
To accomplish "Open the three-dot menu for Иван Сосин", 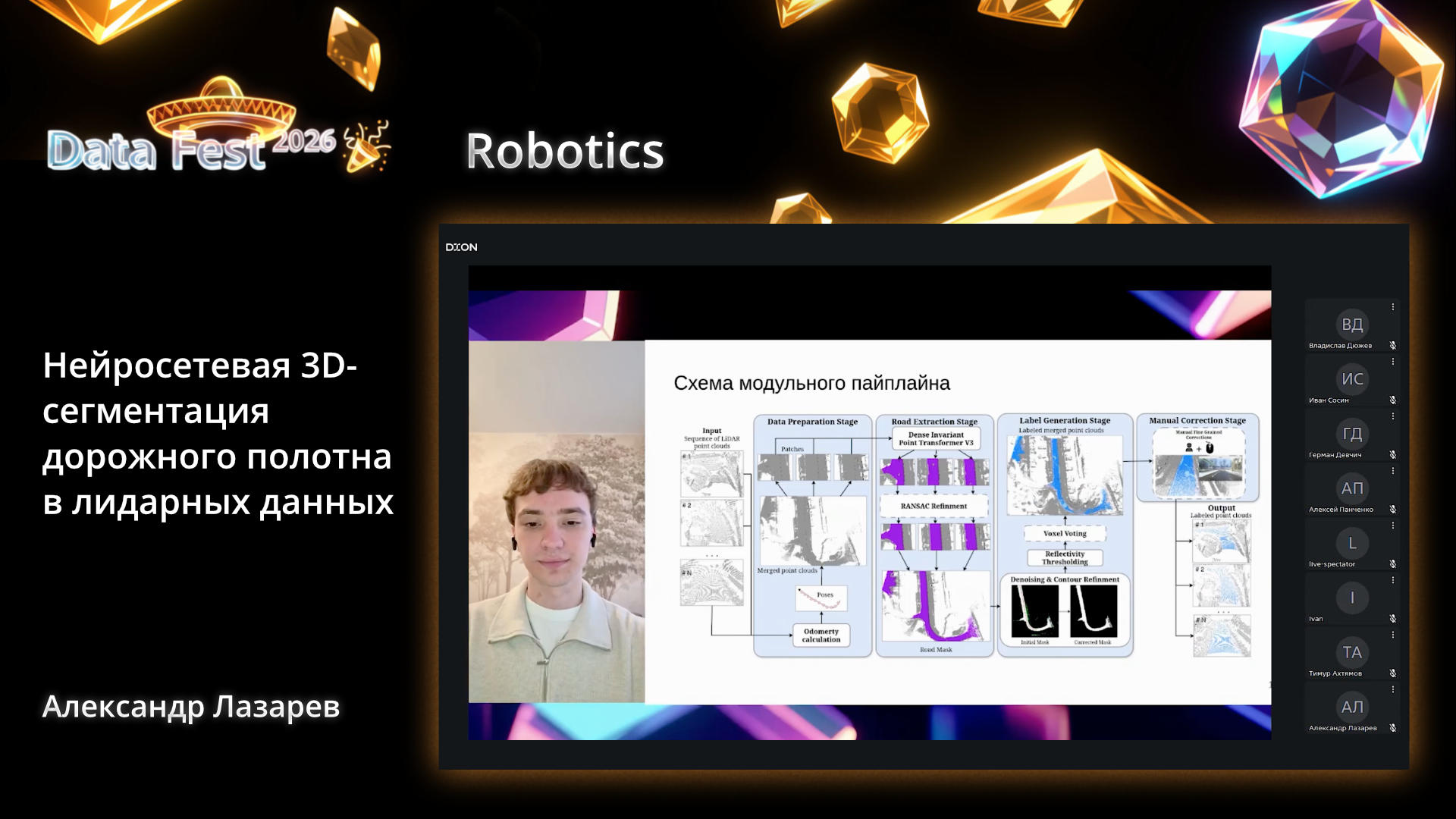I will coord(1392,362).
